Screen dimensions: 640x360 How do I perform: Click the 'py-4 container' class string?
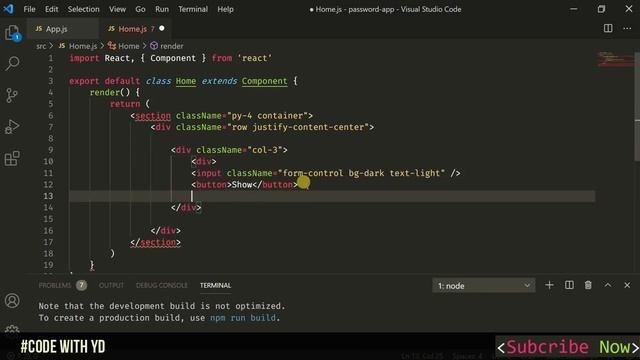point(267,116)
